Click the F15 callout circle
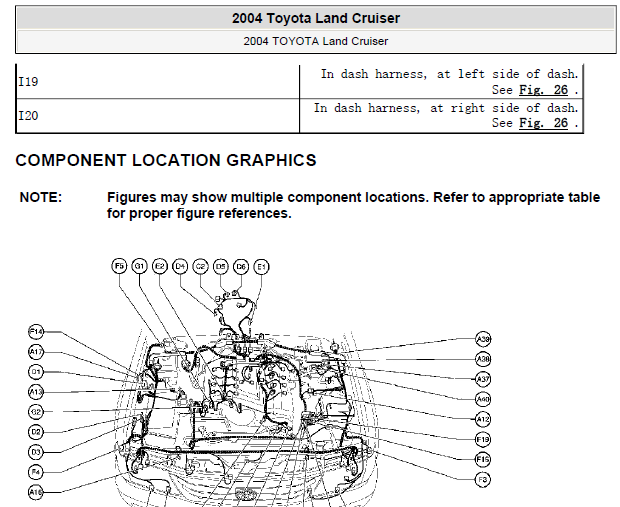Image resolution: width=620 pixels, height=507 pixels. click(x=483, y=460)
